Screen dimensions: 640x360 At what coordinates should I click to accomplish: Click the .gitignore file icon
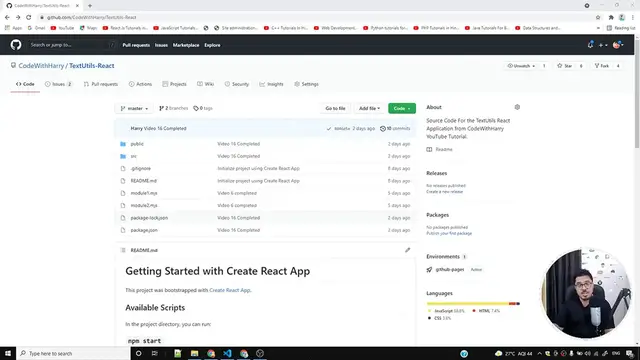[123, 168]
